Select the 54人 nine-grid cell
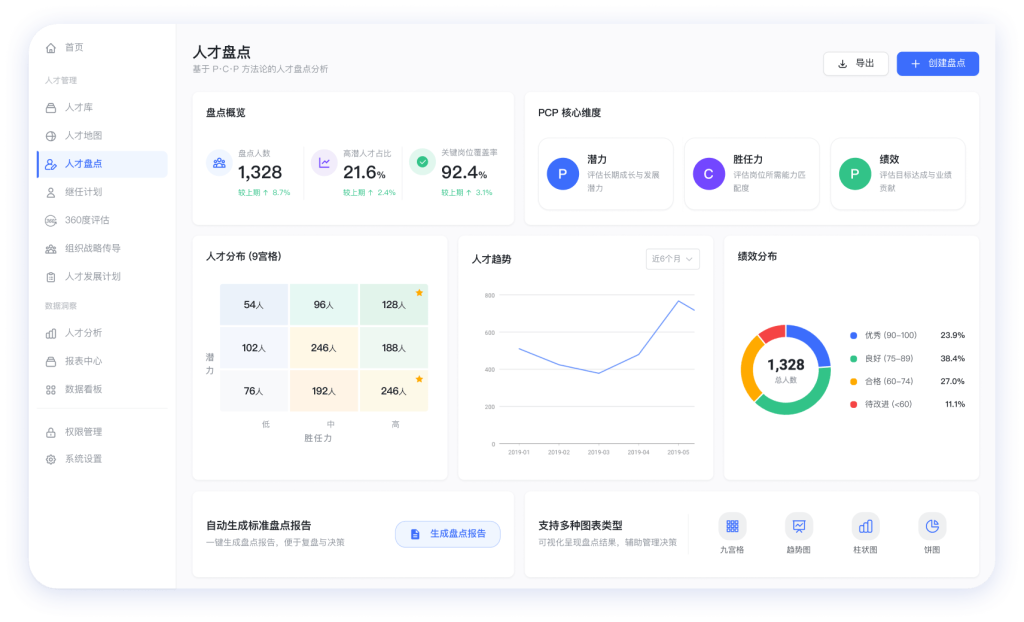This screenshot has width=1024, height=622. [254, 304]
